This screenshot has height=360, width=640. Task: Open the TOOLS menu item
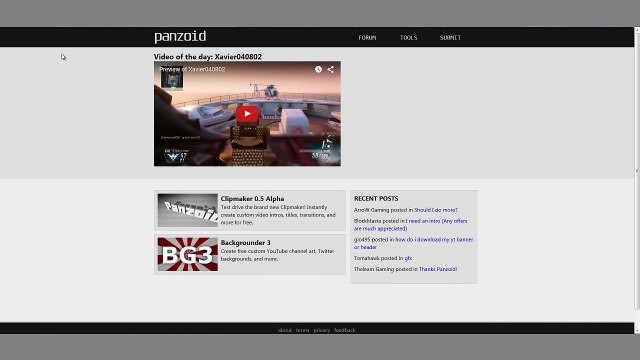[409, 38]
